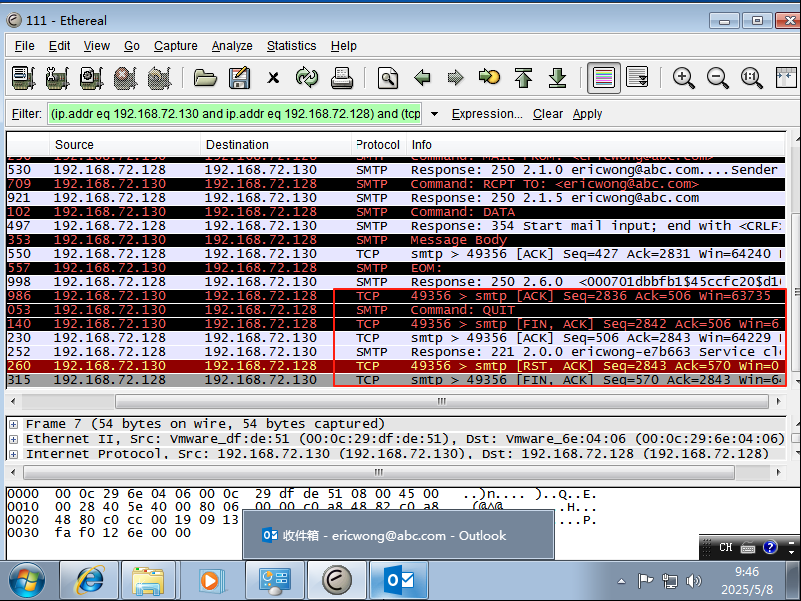Open capture interfaces list icon
The height and width of the screenshot is (601, 801).
[23, 78]
